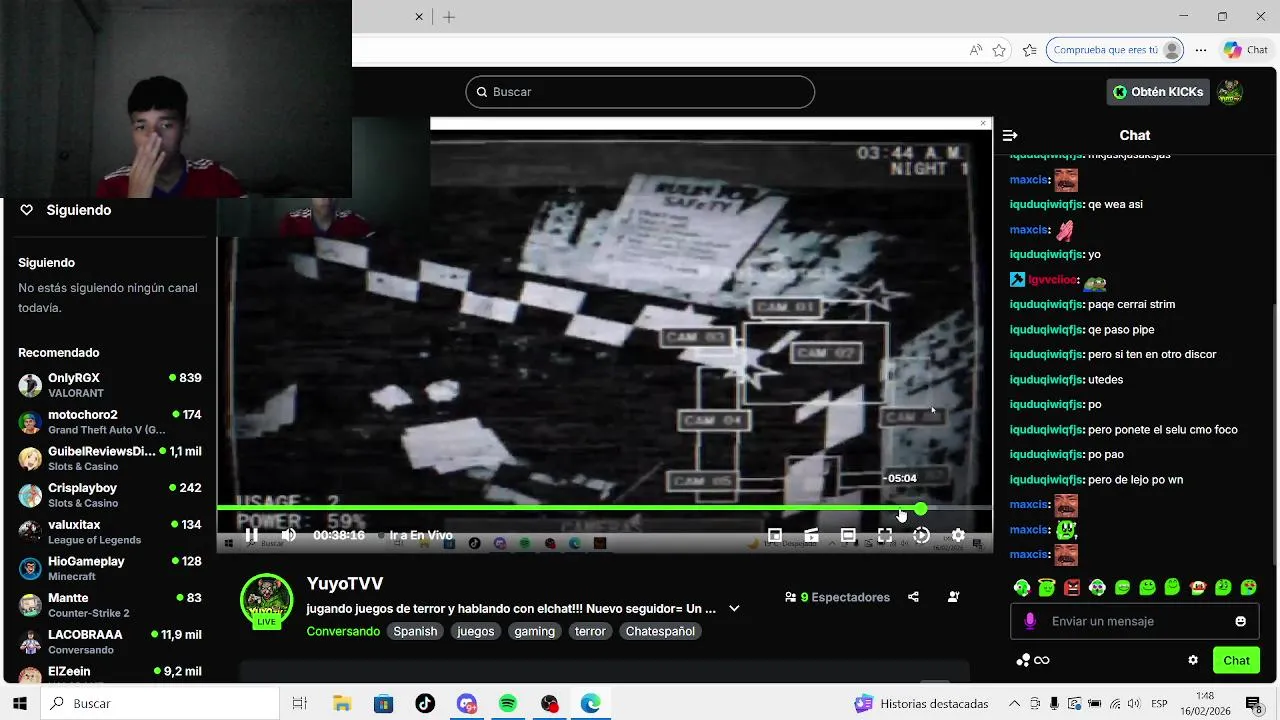Image resolution: width=1280 pixels, height=720 pixels.
Task: Open the user profile avatar menu
Action: 1230,92
